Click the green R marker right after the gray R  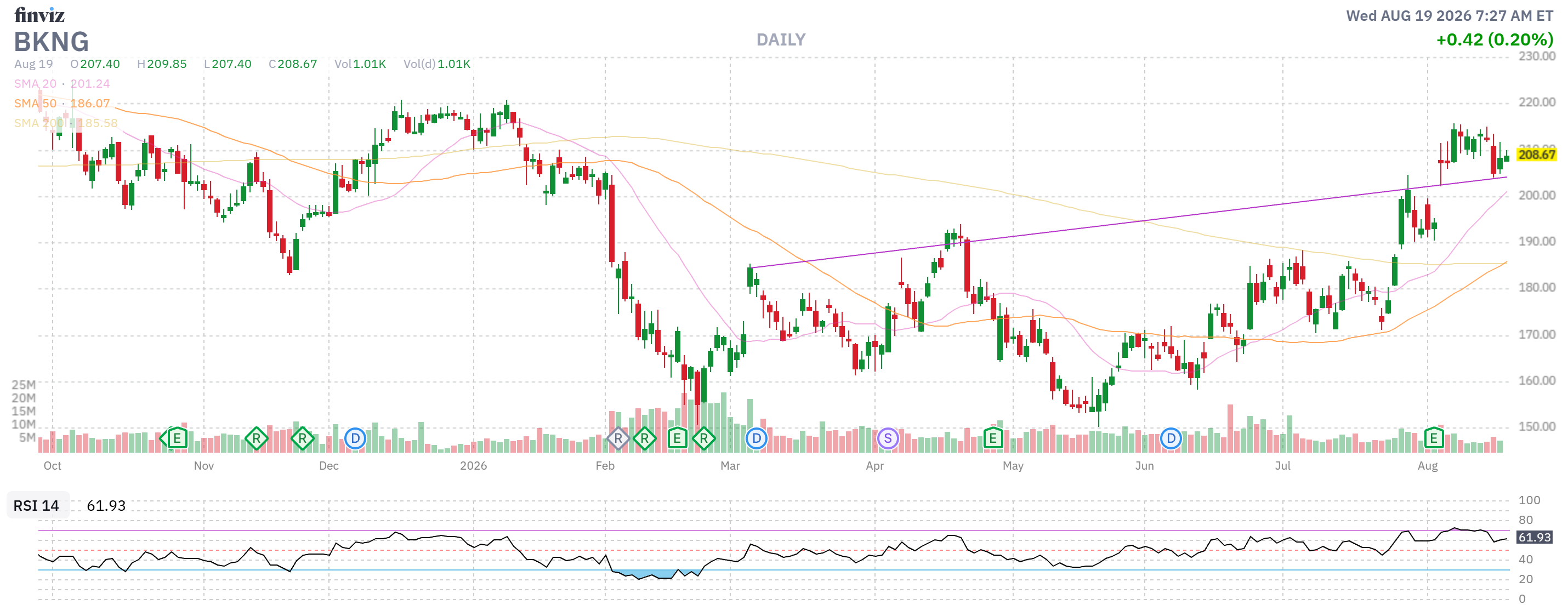[645, 438]
